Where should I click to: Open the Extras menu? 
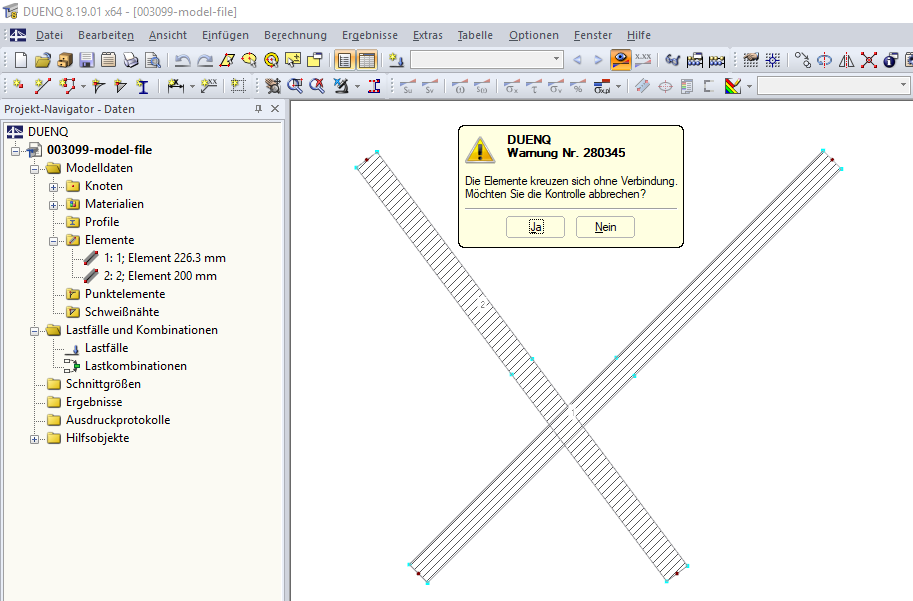(x=428, y=35)
